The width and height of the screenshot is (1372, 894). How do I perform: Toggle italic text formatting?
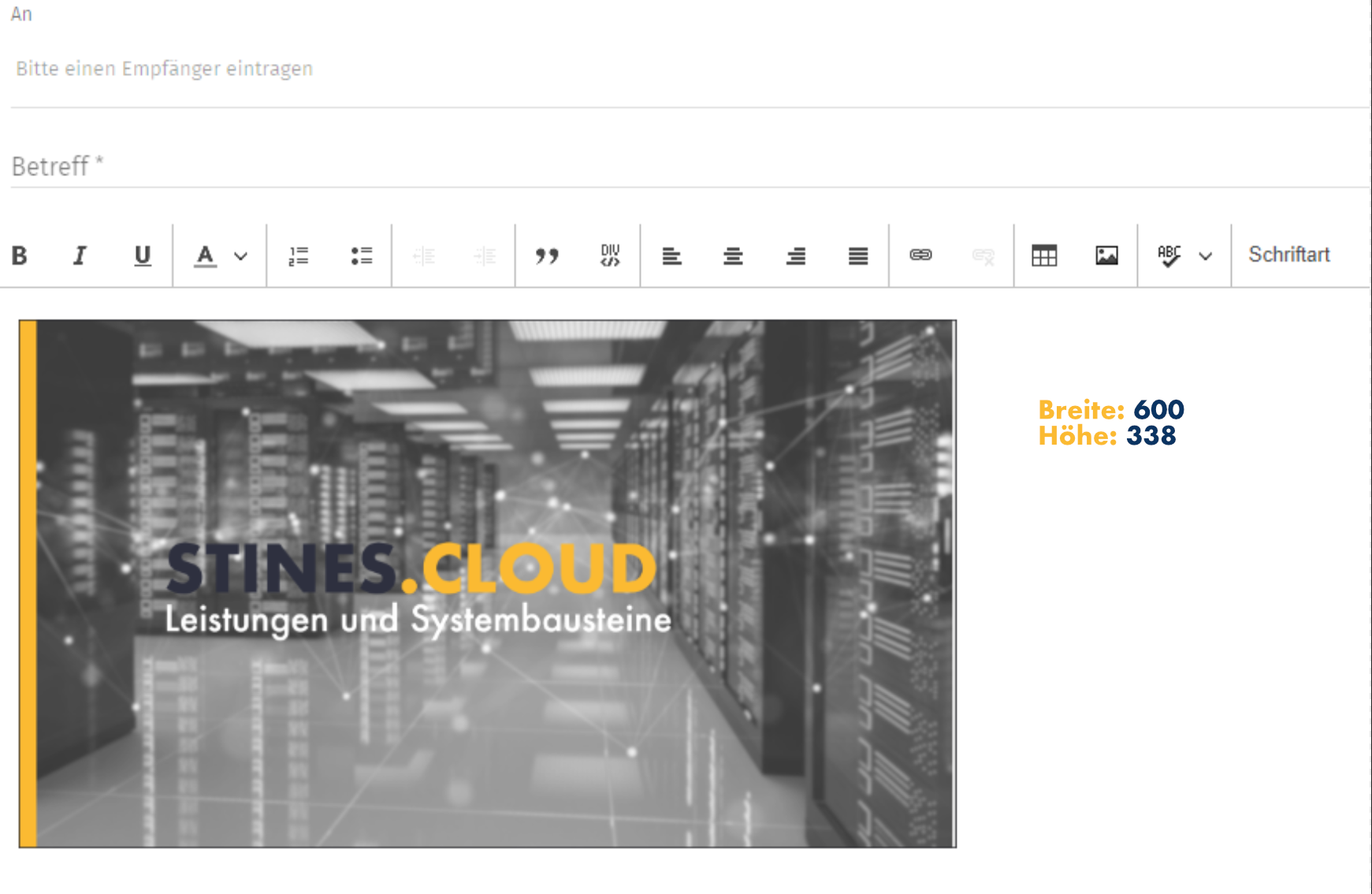tap(80, 255)
